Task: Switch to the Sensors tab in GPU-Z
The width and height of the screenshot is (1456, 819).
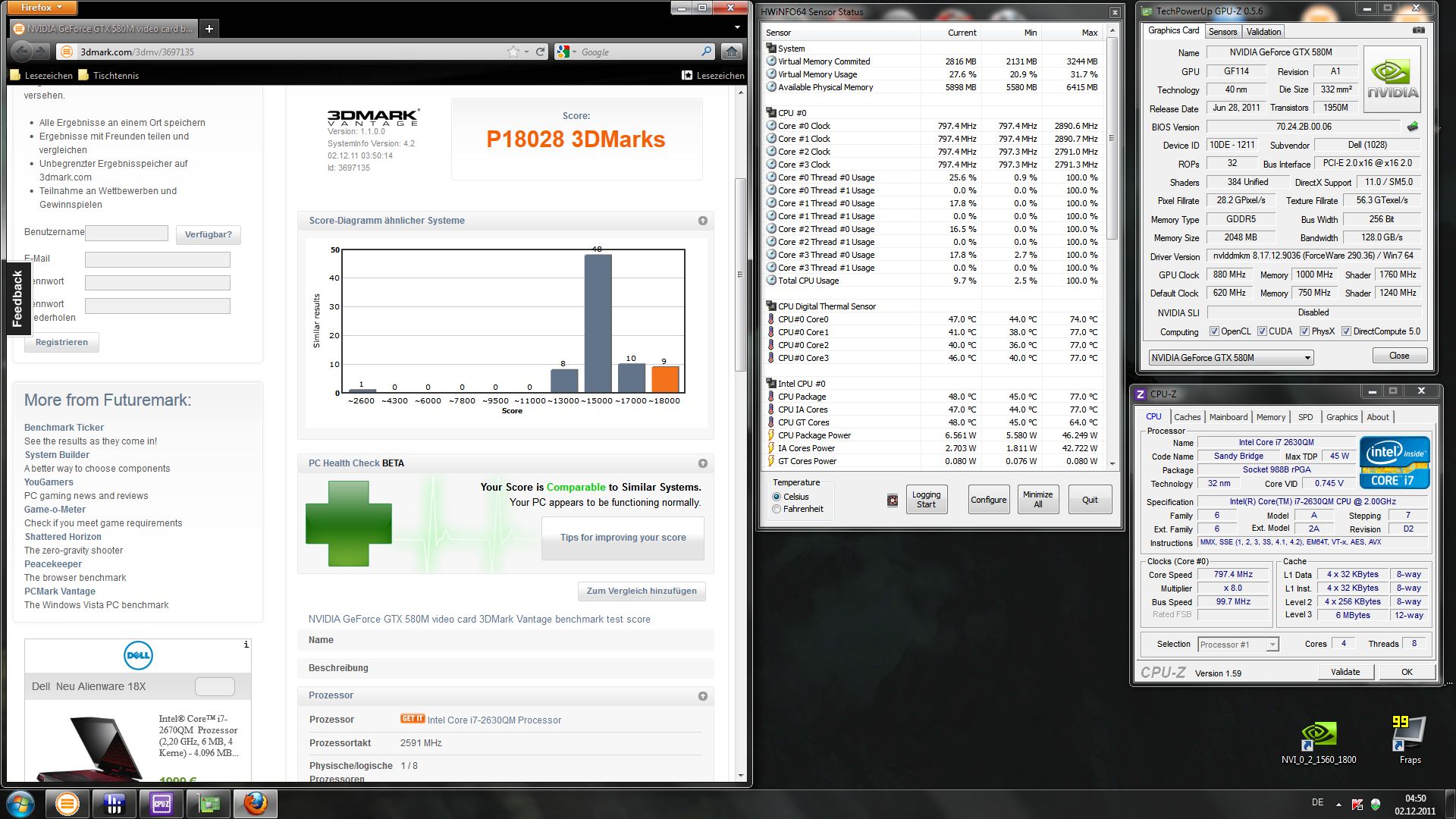Action: tap(1222, 31)
